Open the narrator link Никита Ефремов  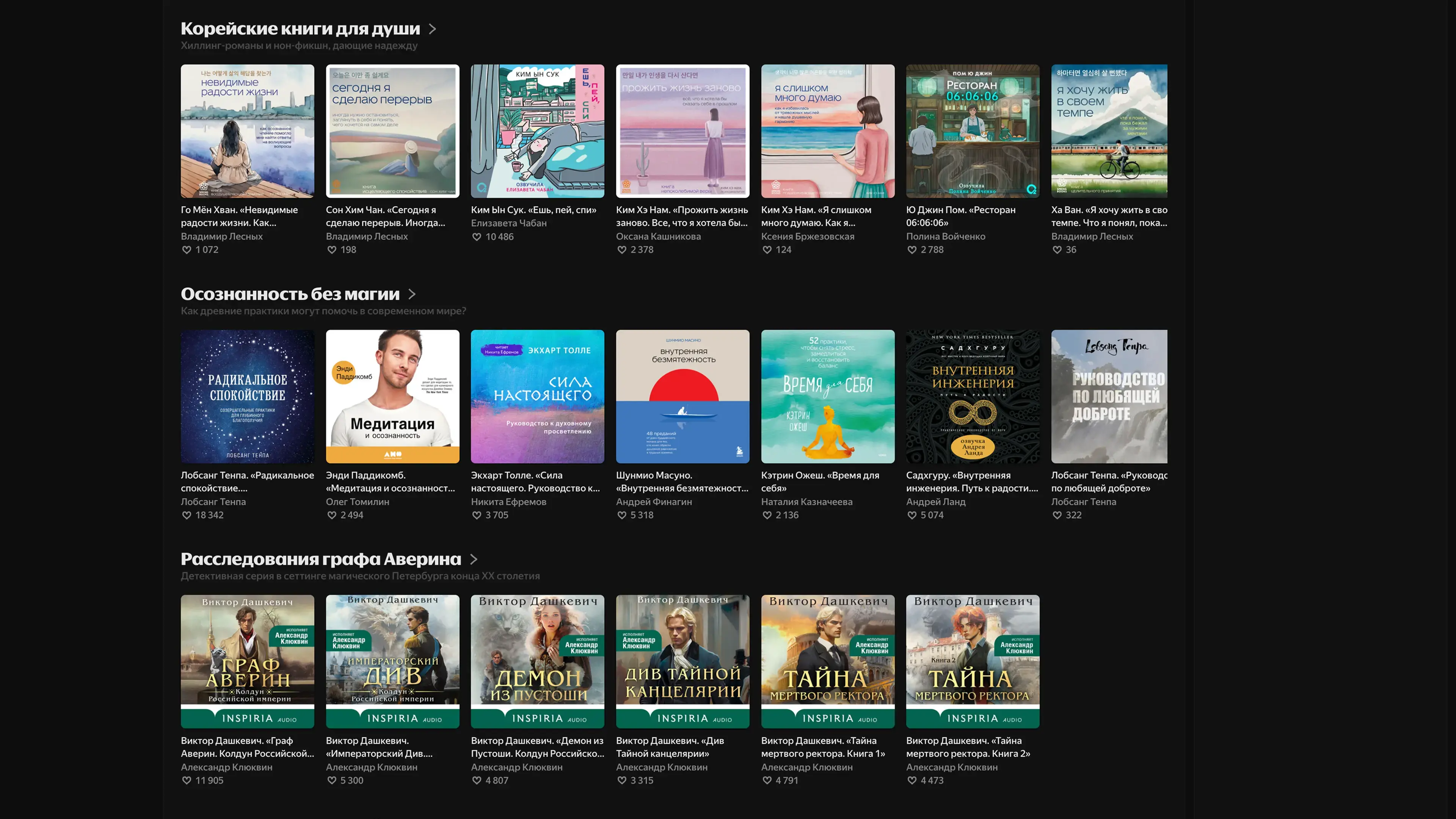[509, 501]
